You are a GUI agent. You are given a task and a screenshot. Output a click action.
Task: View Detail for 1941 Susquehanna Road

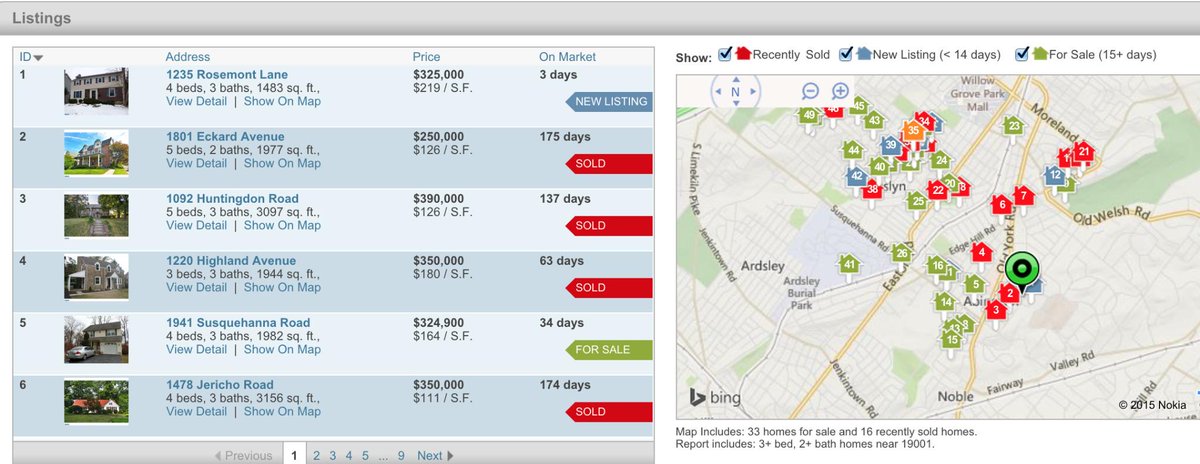pyautogui.click(x=197, y=349)
